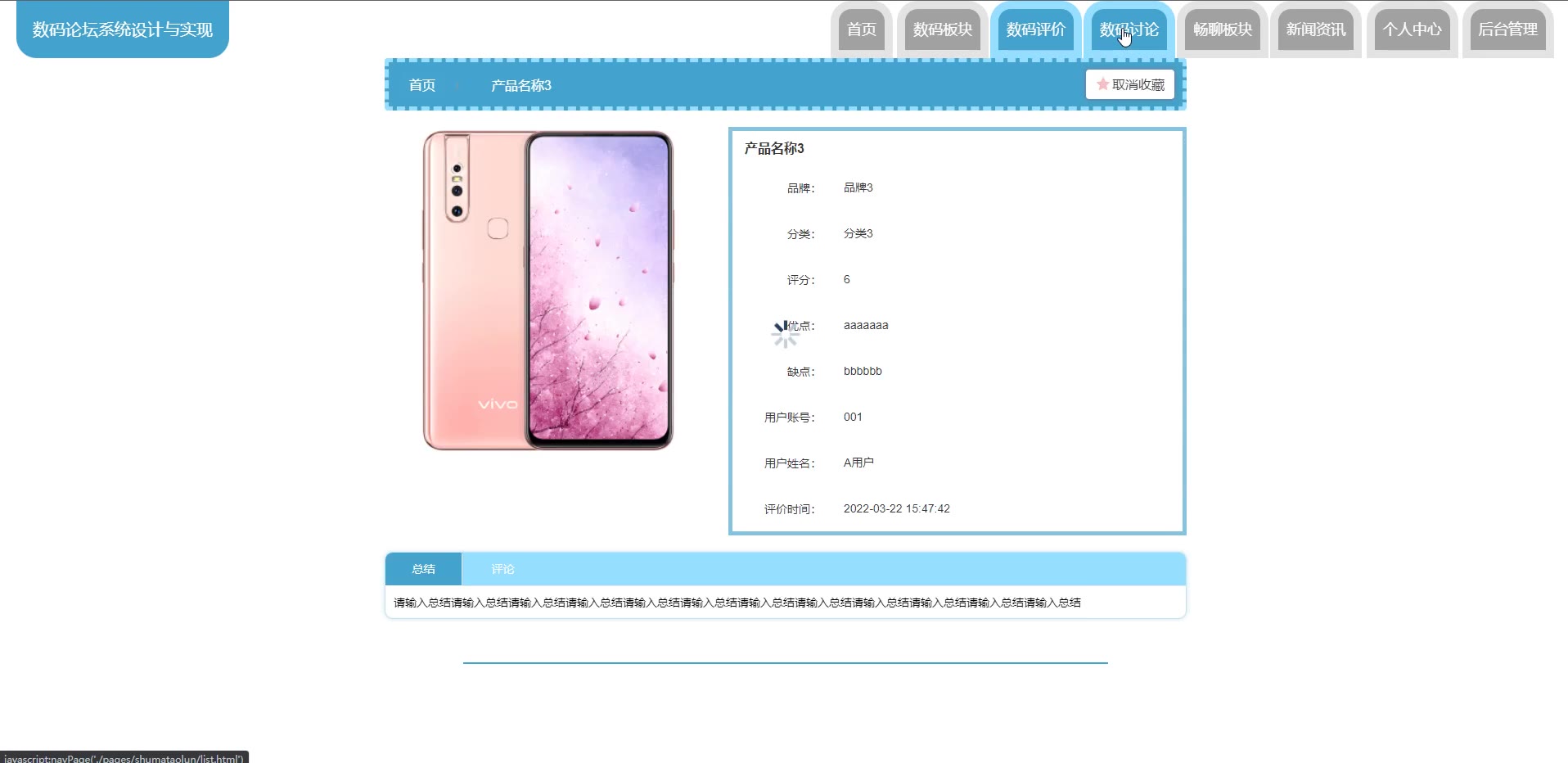This screenshot has height=763, width=1568.
Task: Click 取消收藏 button to unfavorite
Action: click(x=1130, y=84)
